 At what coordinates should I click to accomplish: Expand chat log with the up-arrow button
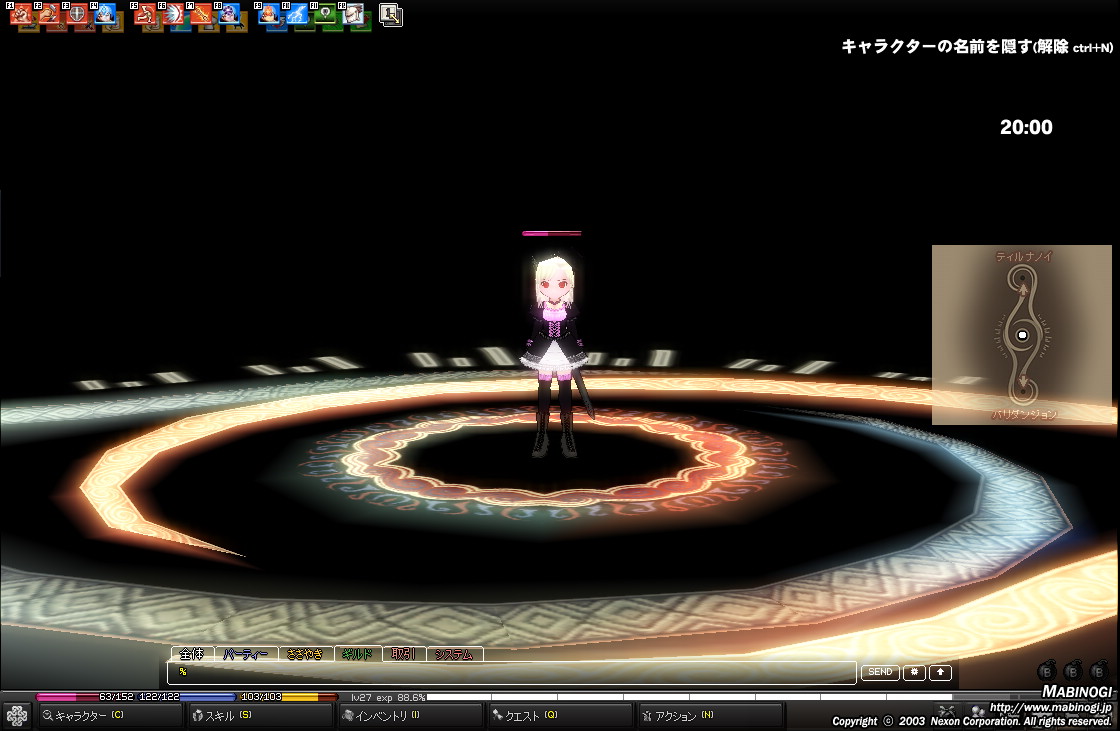click(940, 672)
